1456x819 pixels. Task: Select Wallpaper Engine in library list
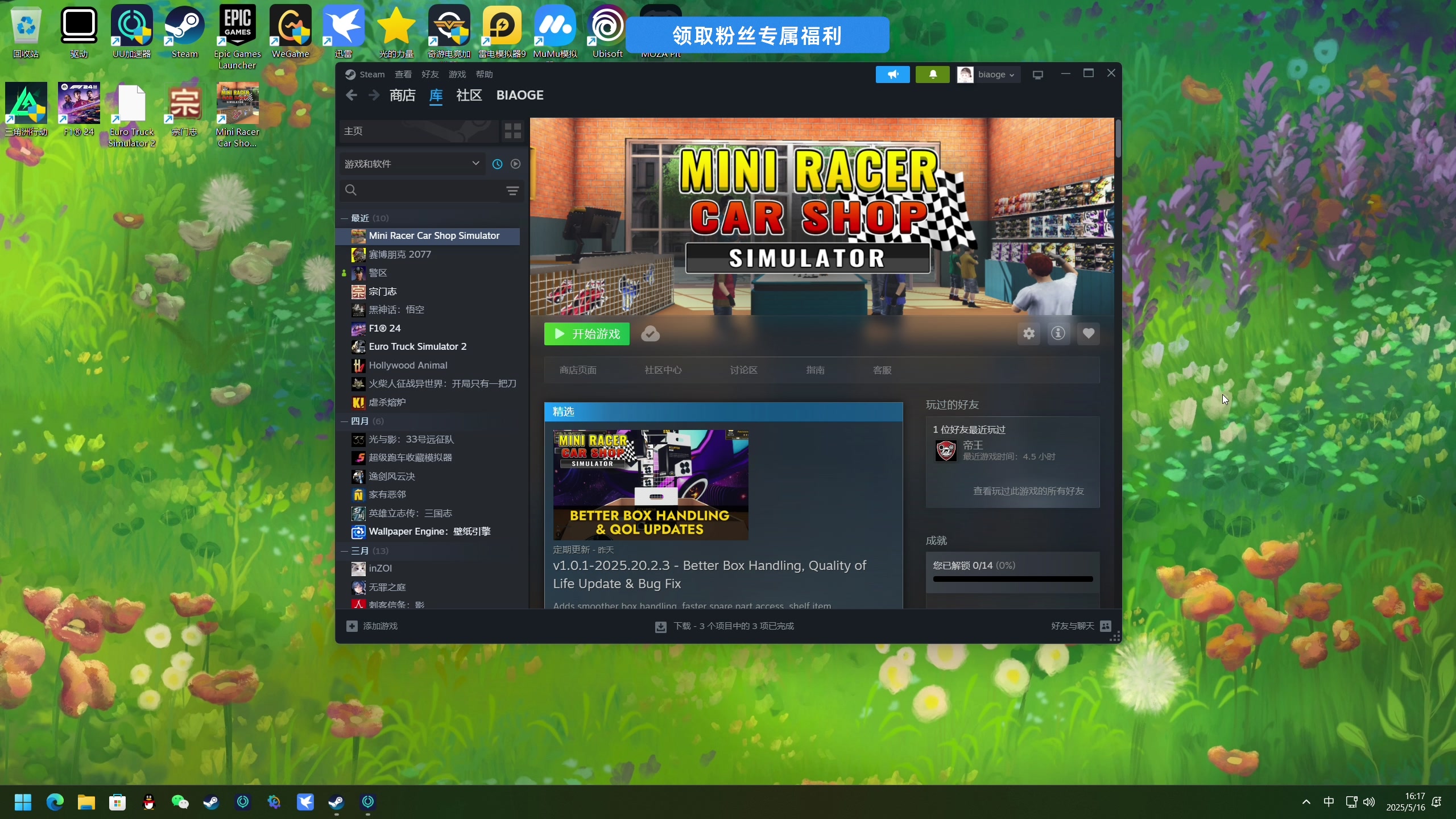428,532
